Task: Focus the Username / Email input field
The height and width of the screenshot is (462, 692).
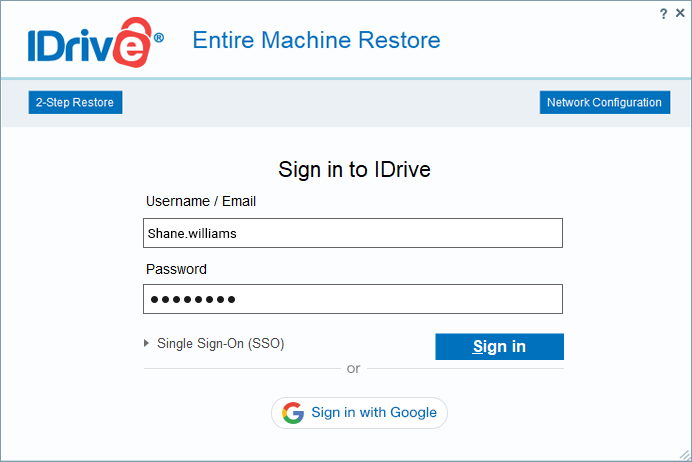Action: 353,233
